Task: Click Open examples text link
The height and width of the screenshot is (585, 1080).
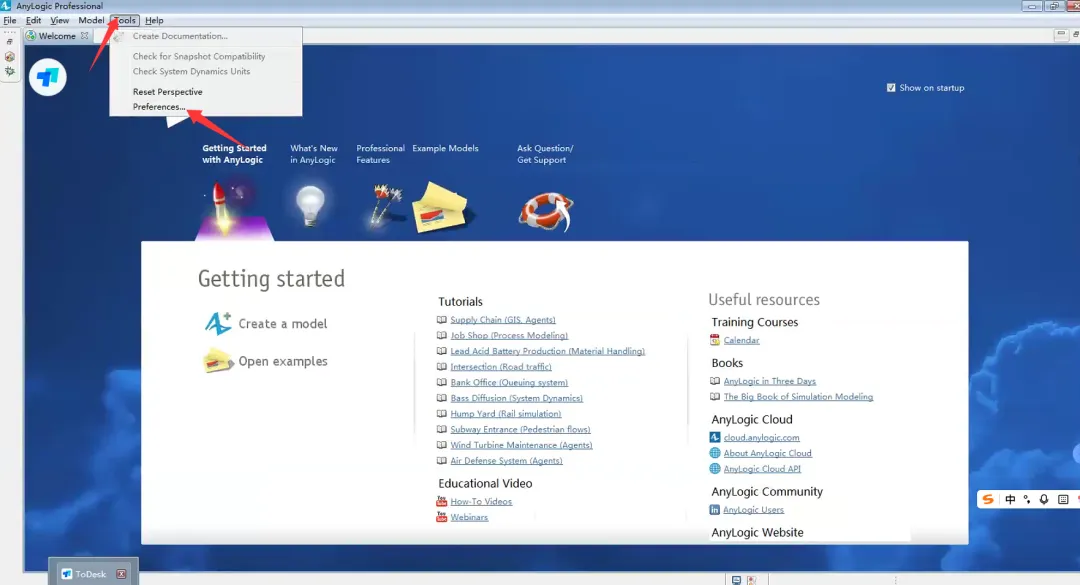Action: 282,361
